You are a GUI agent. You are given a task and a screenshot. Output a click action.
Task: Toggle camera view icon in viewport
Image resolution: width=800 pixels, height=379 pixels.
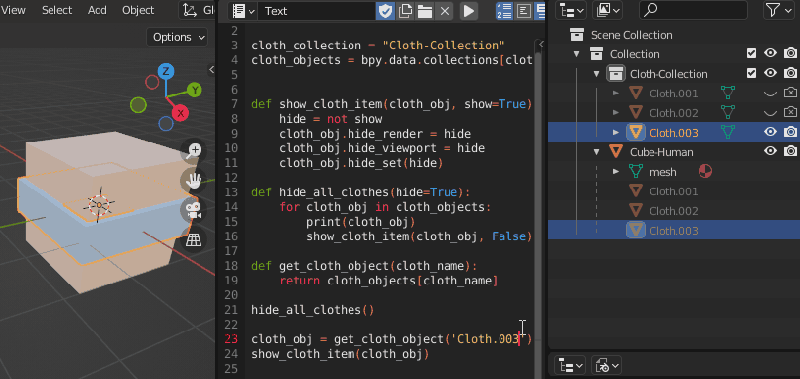(194, 210)
